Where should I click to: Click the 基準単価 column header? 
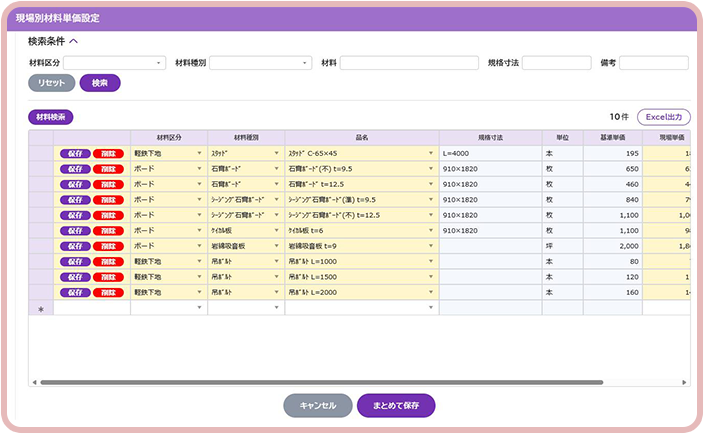point(613,138)
